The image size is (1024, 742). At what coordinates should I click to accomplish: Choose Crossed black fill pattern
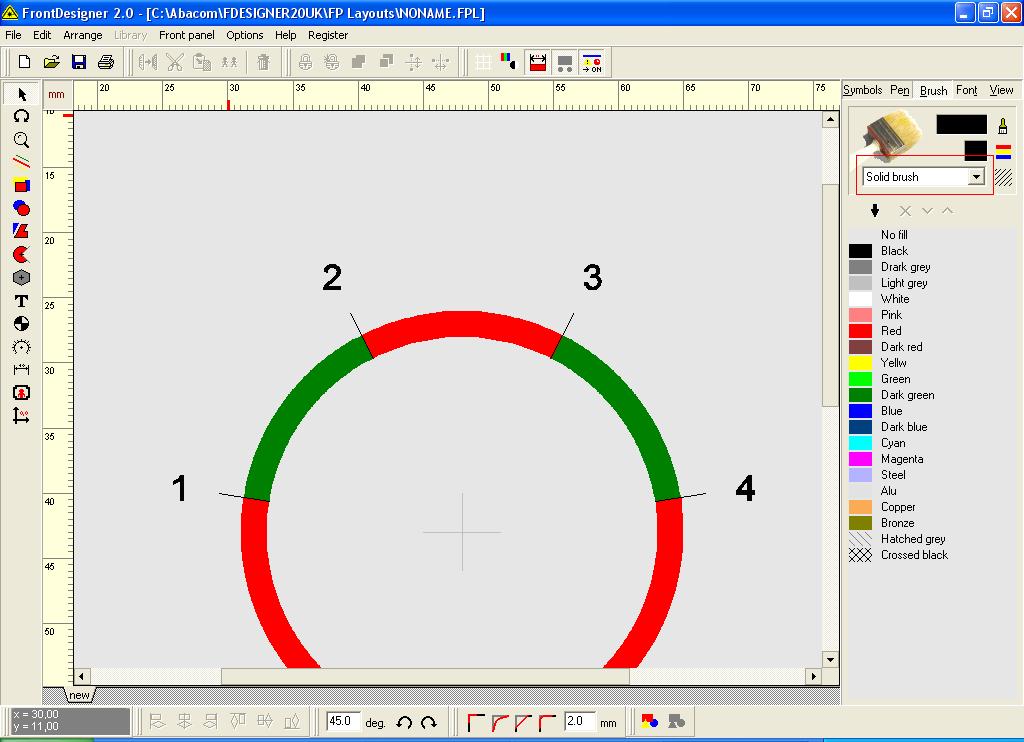[x=913, y=555]
